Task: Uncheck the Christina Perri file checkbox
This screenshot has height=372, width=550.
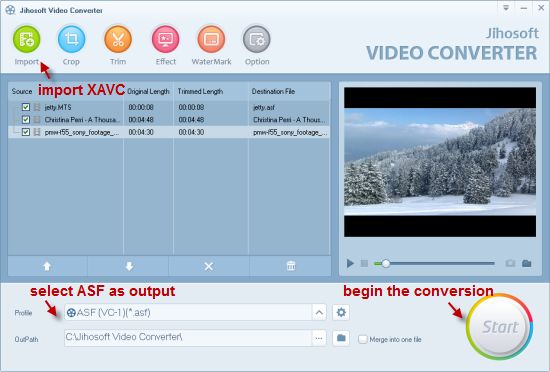Action: tap(26, 120)
